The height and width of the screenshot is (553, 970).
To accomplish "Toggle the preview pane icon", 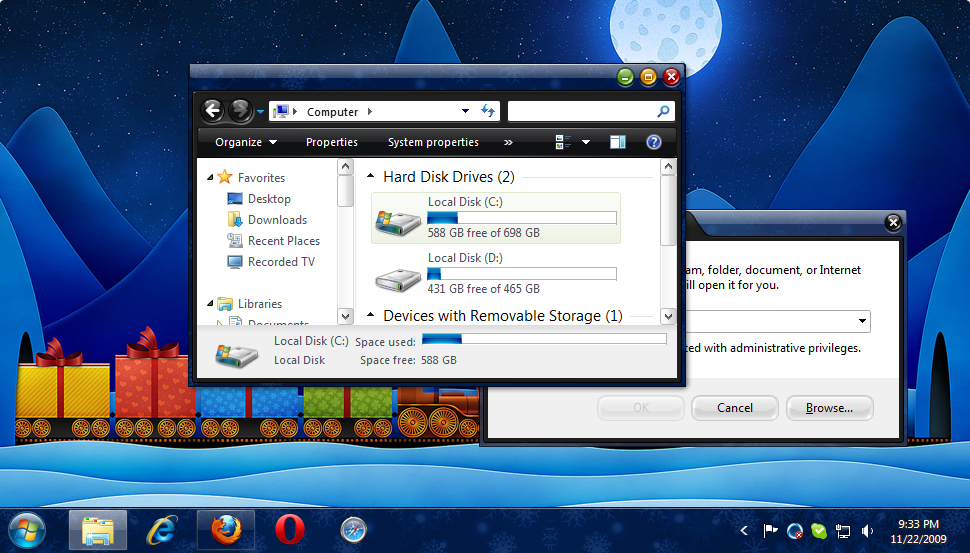I will [618, 142].
